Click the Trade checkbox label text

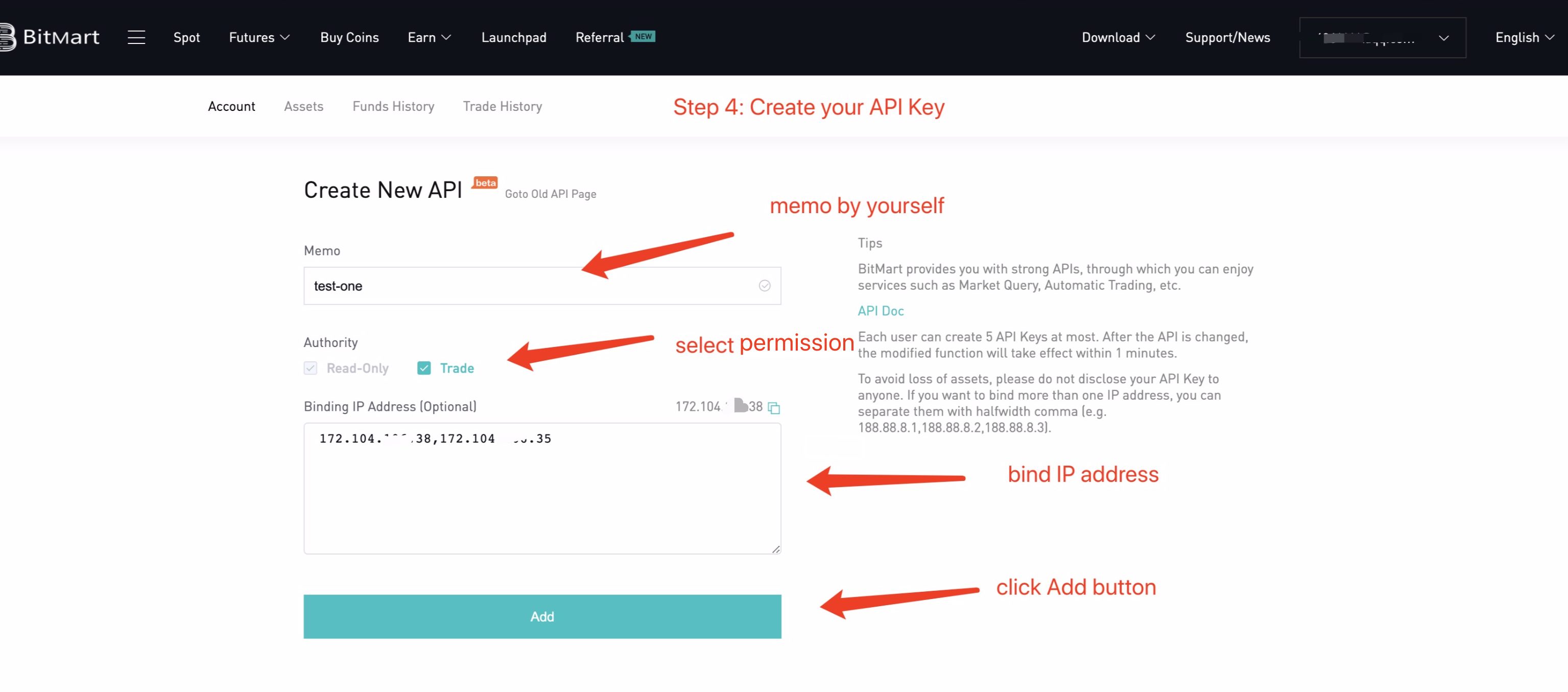(x=457, y=368)
